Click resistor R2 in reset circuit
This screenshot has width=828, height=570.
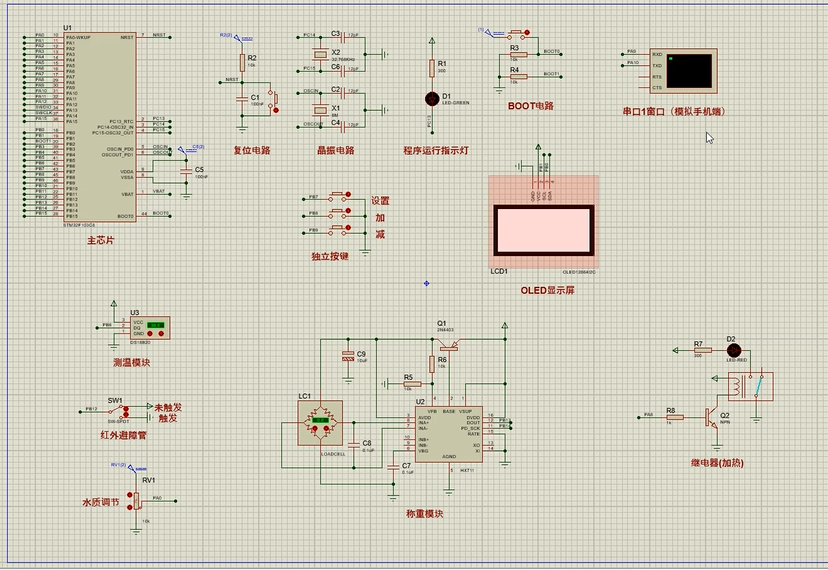tap(242, 63)
